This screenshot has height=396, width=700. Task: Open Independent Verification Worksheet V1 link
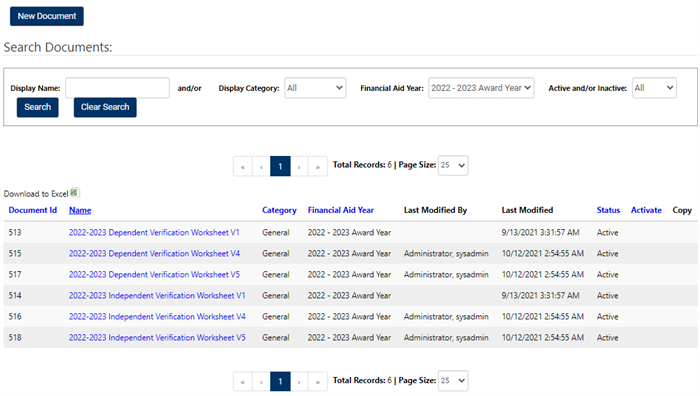coord(157,296)
